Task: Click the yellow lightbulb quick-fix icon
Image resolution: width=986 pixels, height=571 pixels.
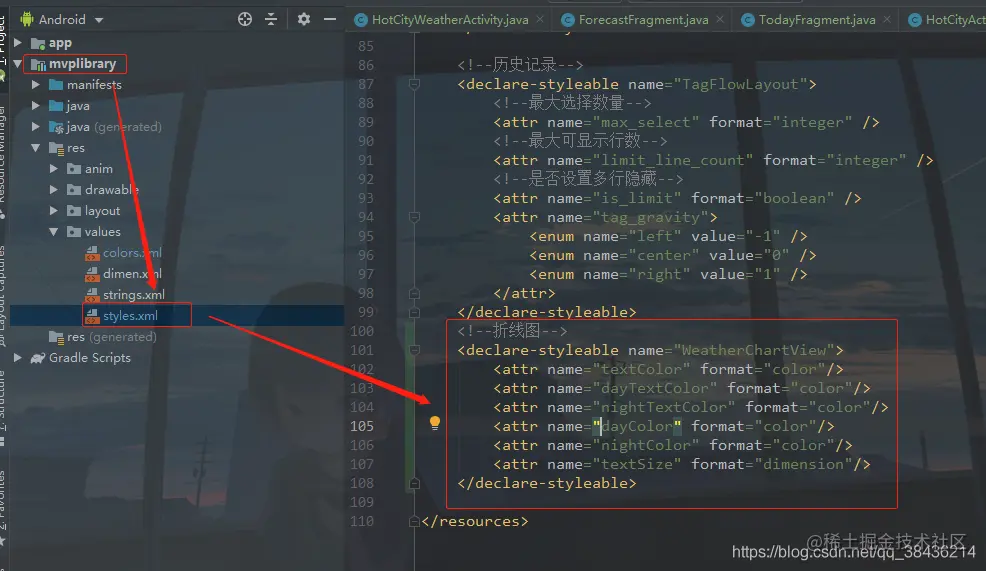Action: point(435,423)
